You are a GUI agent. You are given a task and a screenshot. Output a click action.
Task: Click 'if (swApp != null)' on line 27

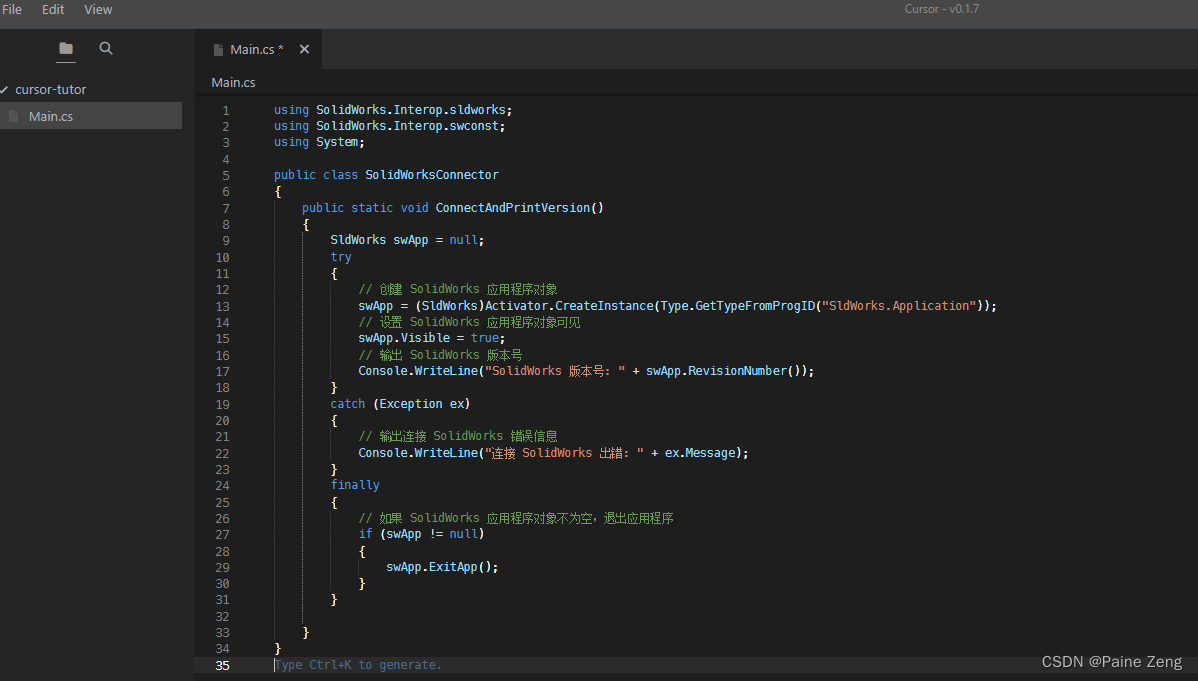pos(421,534)
